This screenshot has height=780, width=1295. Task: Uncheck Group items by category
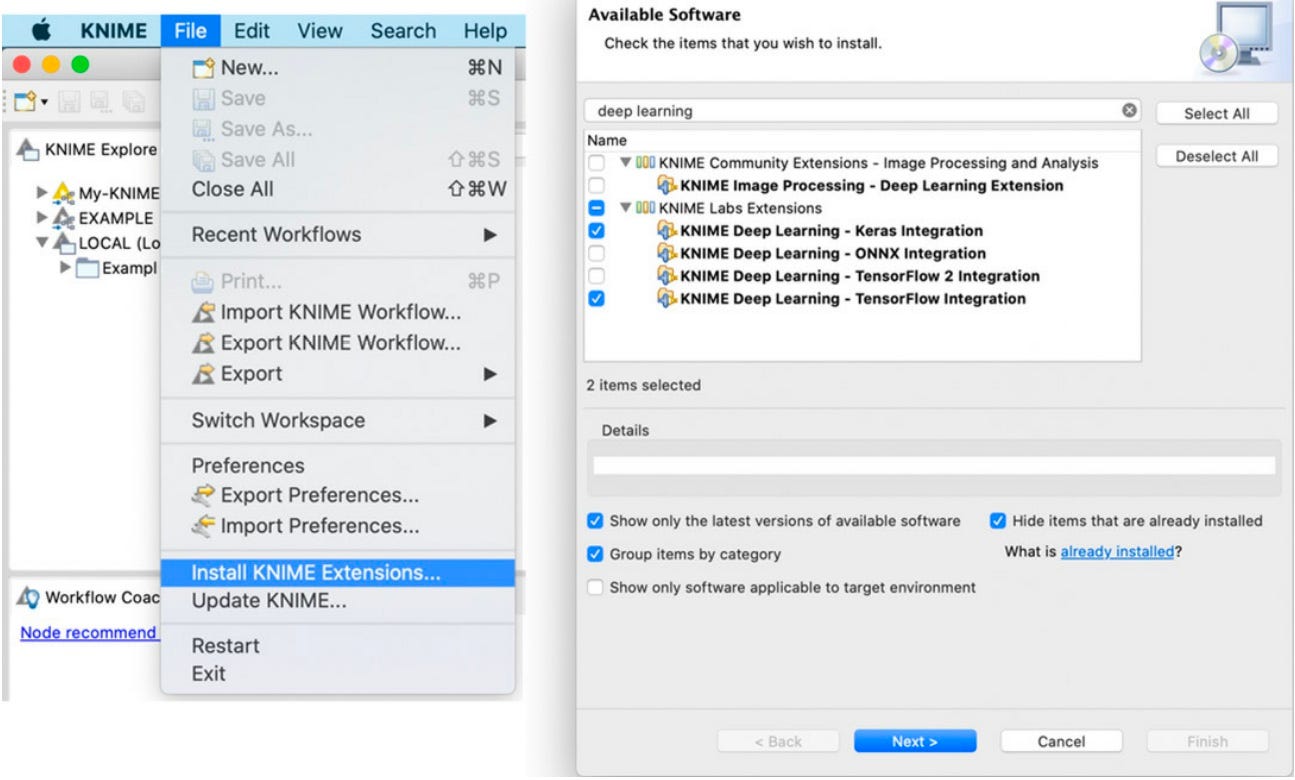pyautogui.click(x=596, y=554)
